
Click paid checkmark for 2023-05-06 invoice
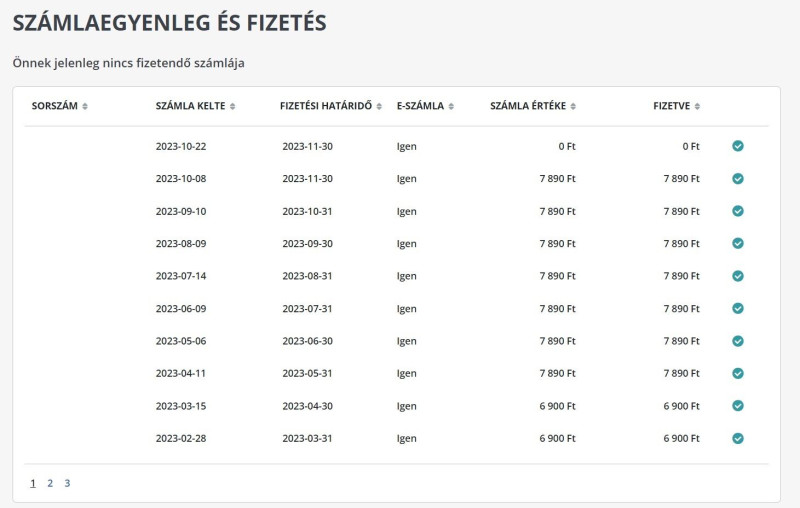738,341
